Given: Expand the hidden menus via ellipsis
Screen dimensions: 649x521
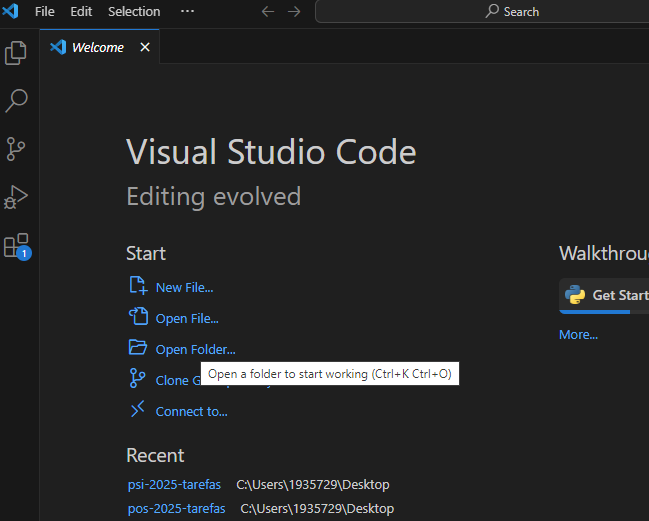Looking at the screenshot, I should tap(188, 12).
